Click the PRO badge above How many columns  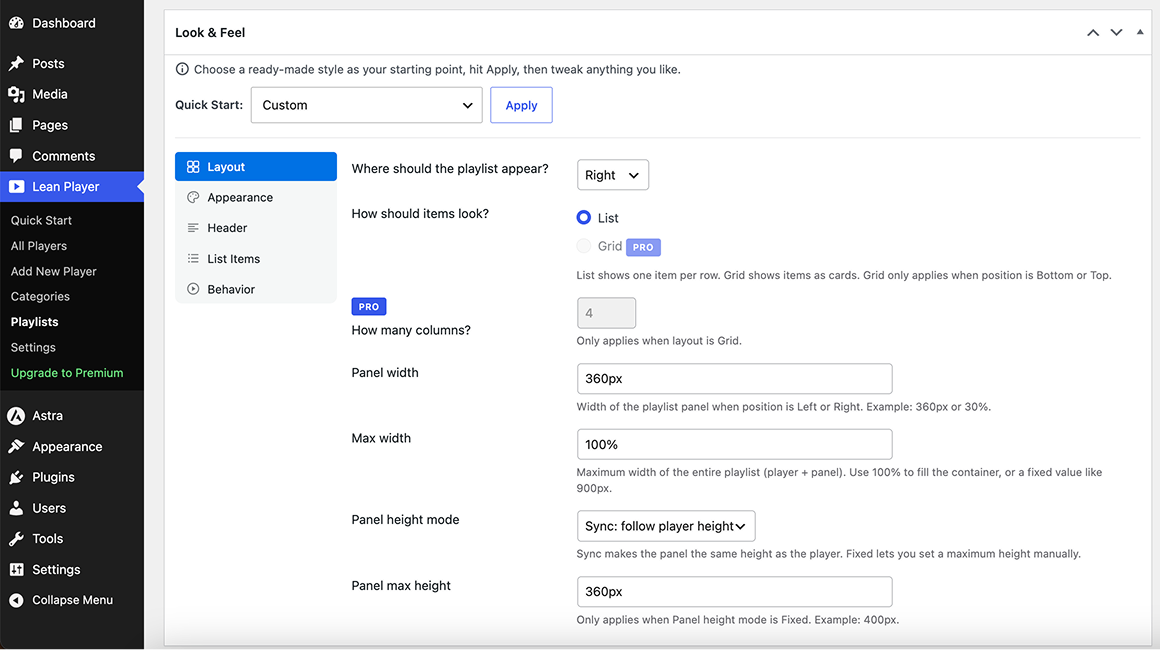[x=368, y=306]
